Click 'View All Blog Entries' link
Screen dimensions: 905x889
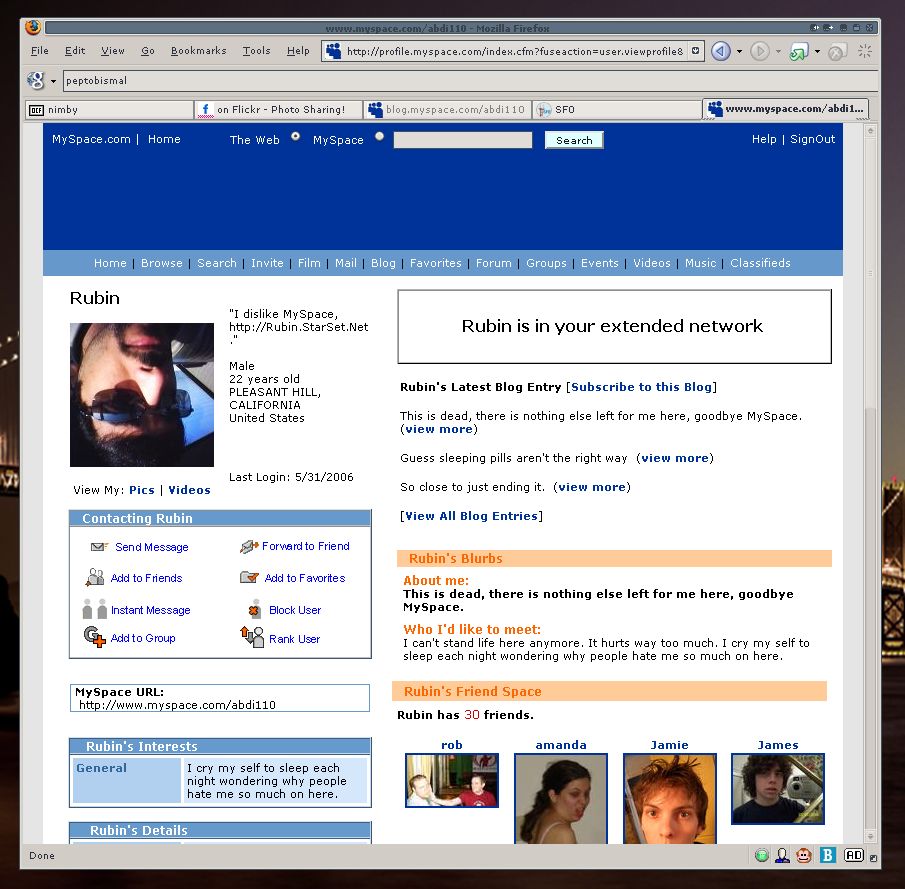pos(472,516)
